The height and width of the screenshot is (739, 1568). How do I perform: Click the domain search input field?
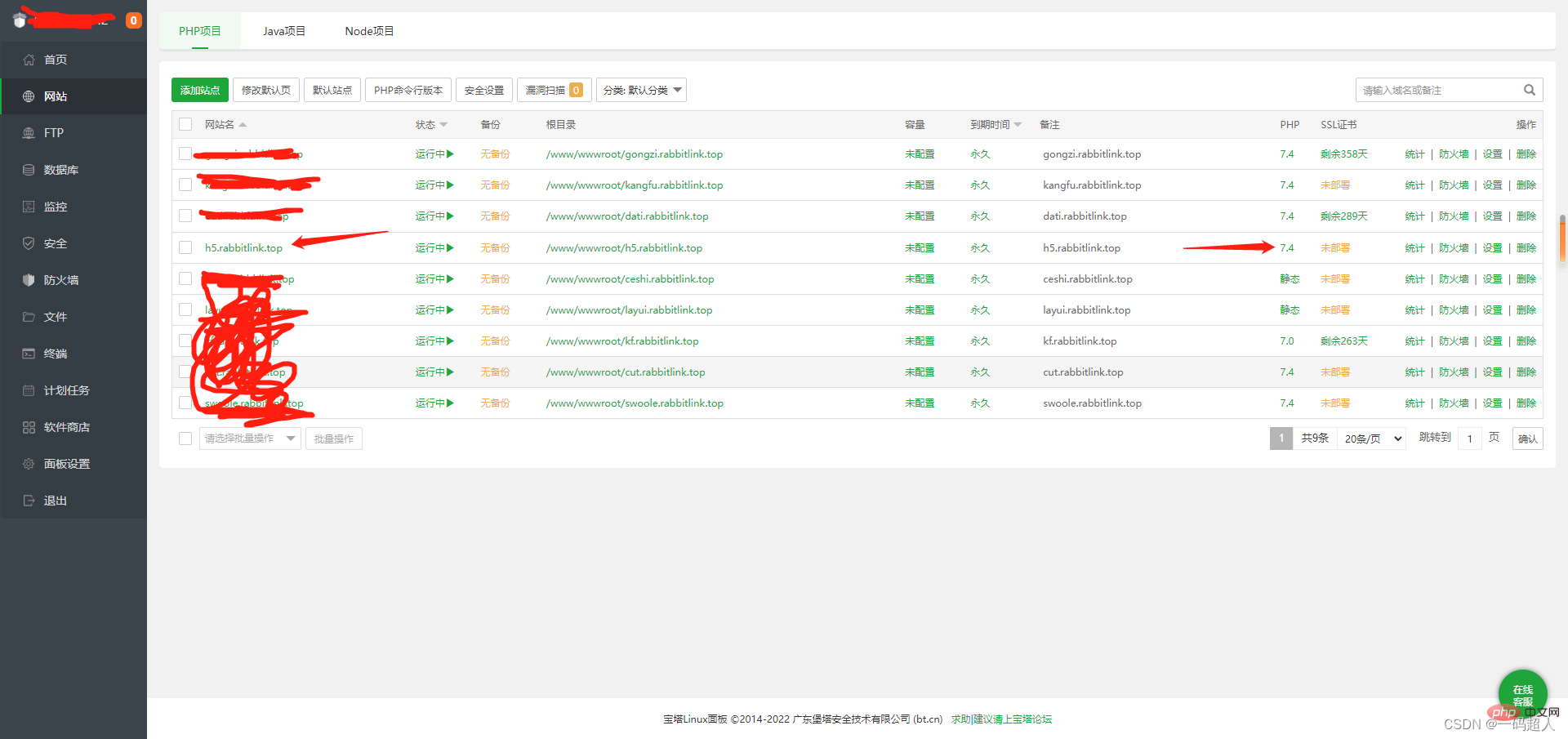(x=1437, y=90)
